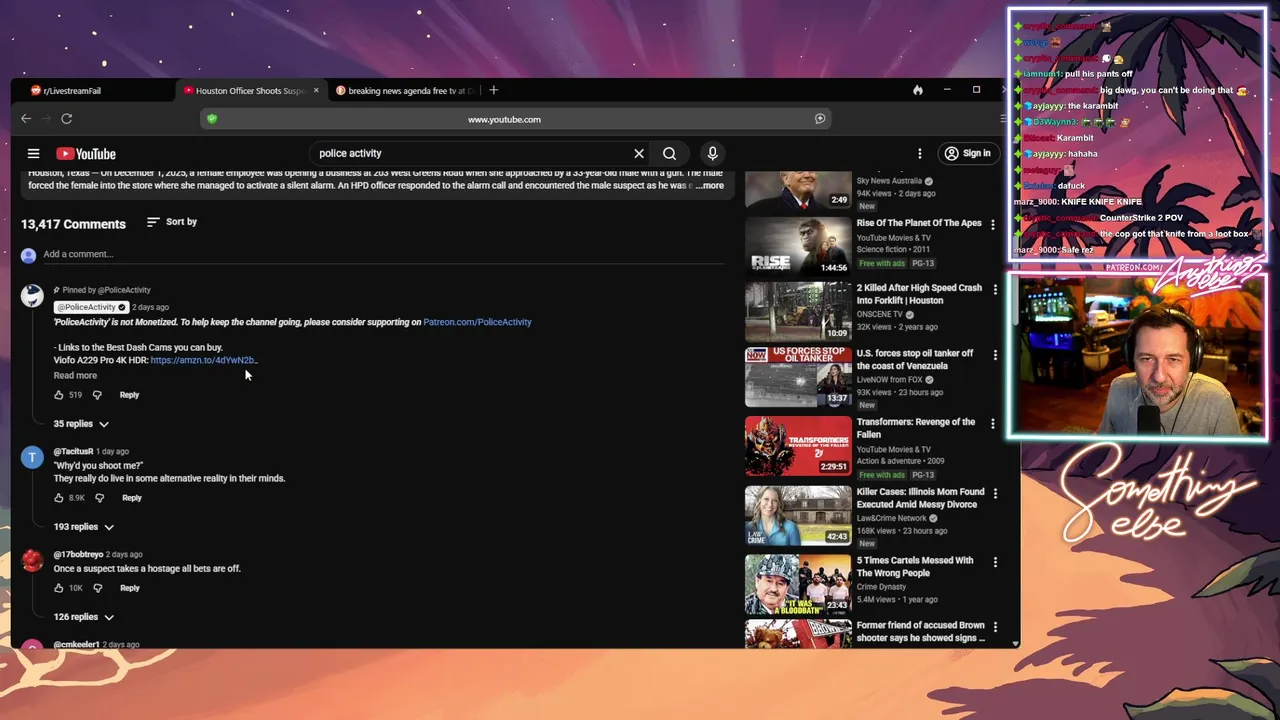This screenshot has width=1280, height=720.
Task: Click address bar reader icon
Action: [x=820, y=119]
